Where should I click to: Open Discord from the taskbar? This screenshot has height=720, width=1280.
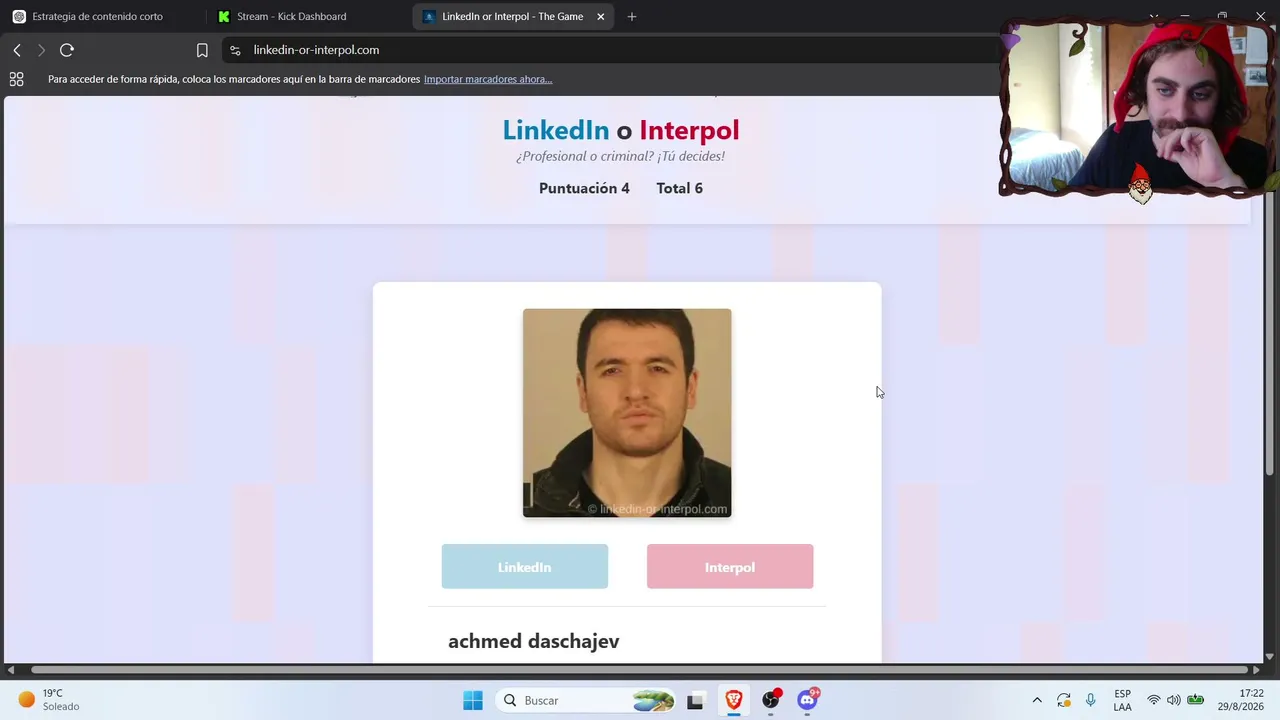pos(808,700)
